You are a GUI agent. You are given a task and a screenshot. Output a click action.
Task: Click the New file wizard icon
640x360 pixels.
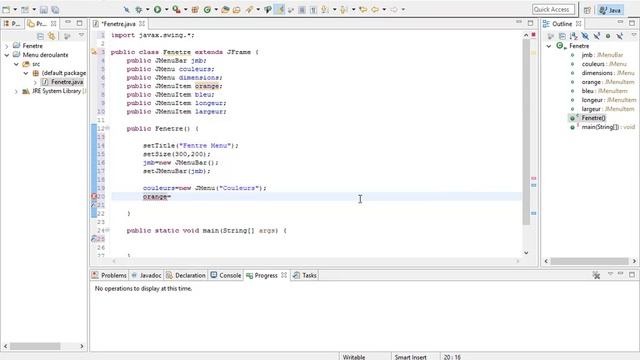point(6,10)
